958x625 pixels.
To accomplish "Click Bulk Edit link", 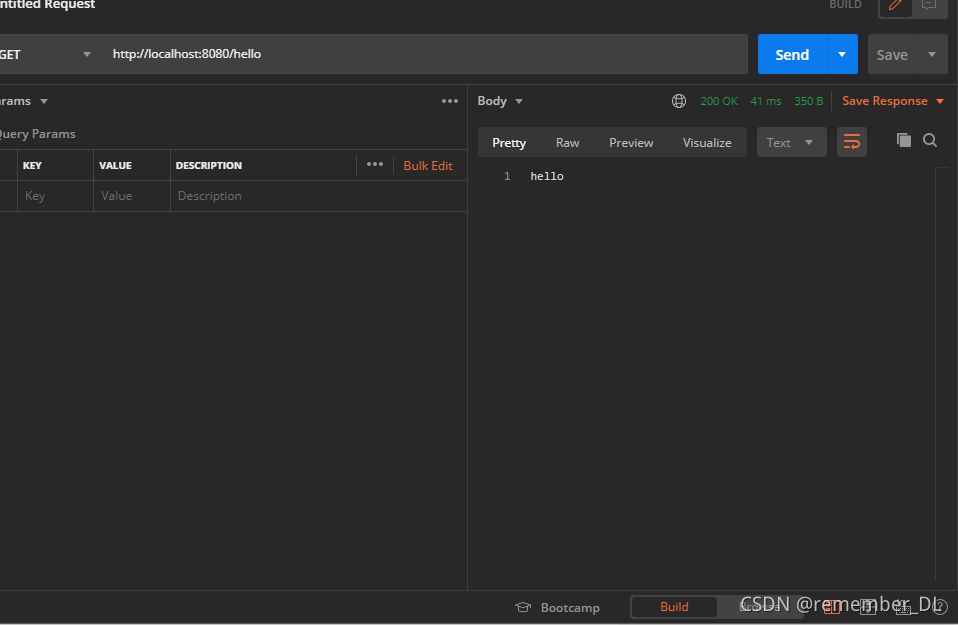I will click(x=428, y=166).
